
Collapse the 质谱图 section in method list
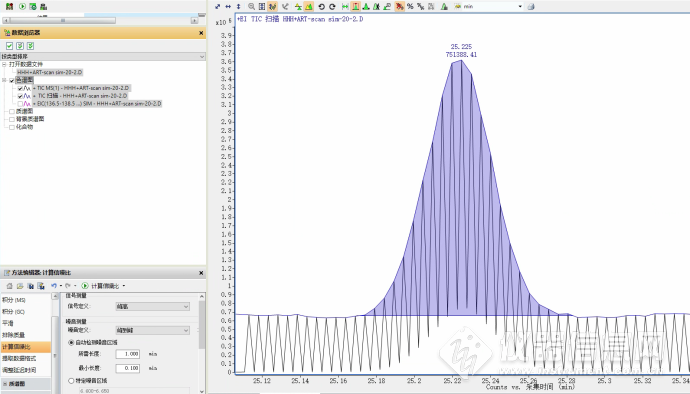[x=5, y=384]
